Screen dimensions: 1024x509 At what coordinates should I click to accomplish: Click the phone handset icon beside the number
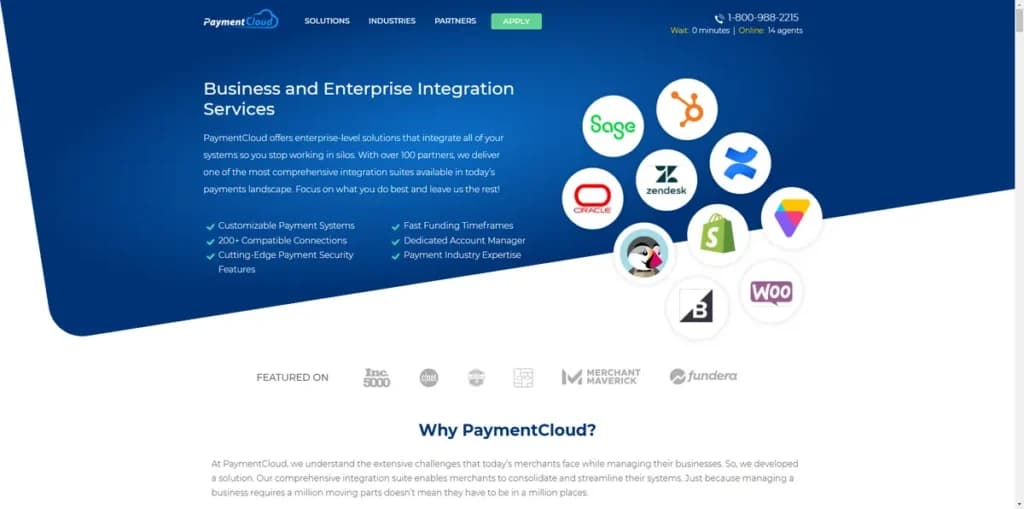click(x=719, y=18)
